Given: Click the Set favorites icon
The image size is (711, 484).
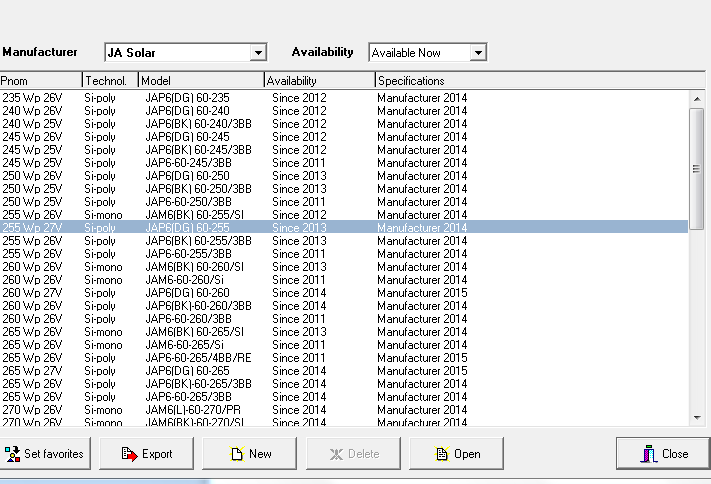Looking at the screenshot, I should click(12, 454).
